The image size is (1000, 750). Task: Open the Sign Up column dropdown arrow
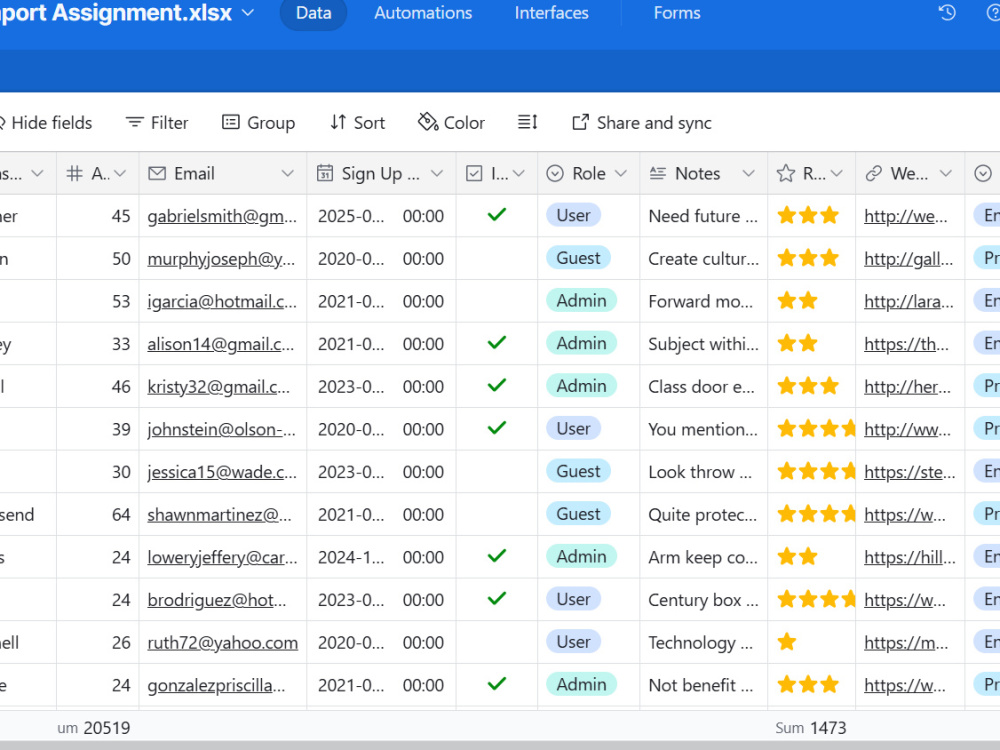click(437, 173)
